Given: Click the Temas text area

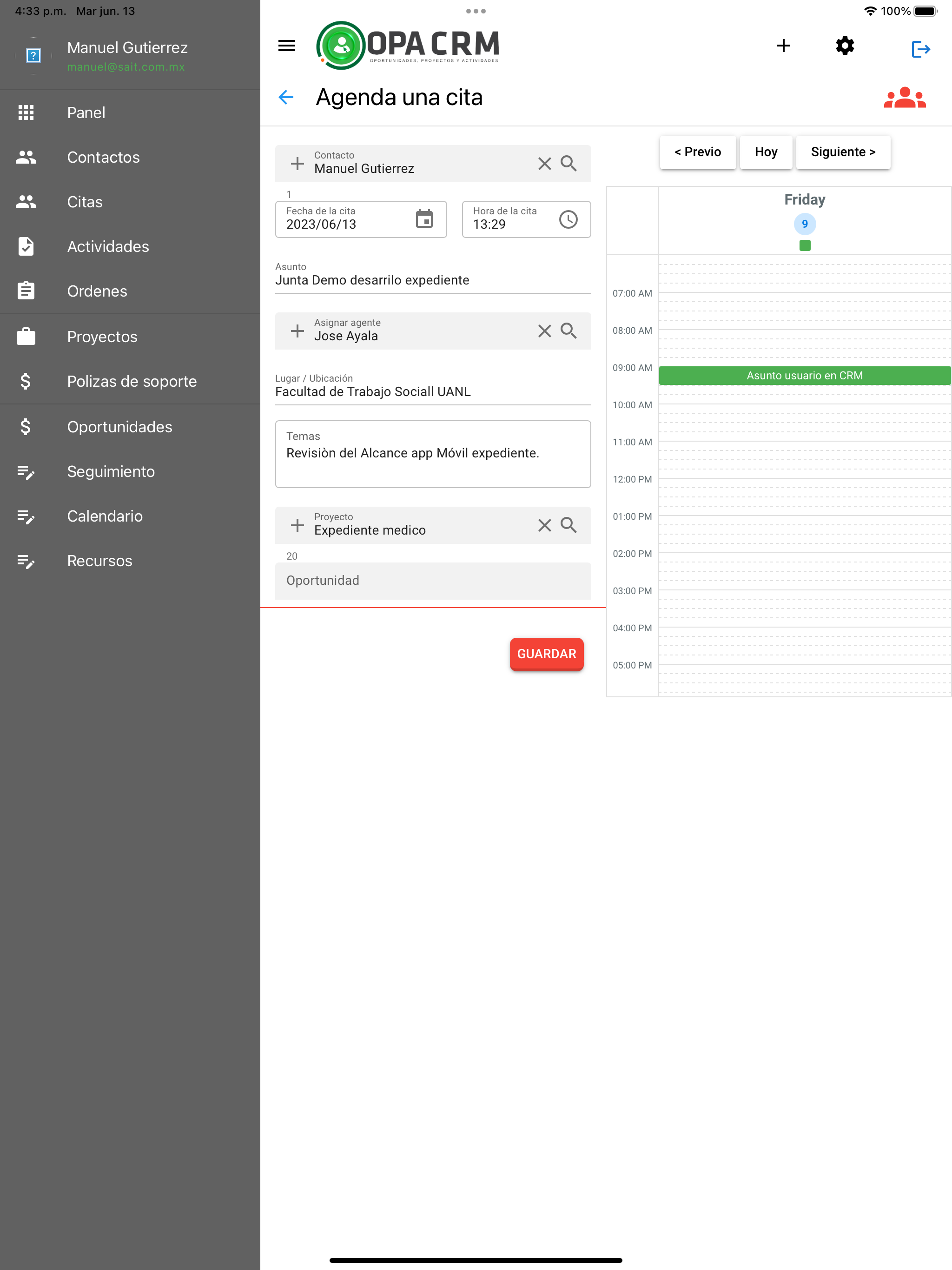Looking at the screenshot, I should (x=433, y=454).
